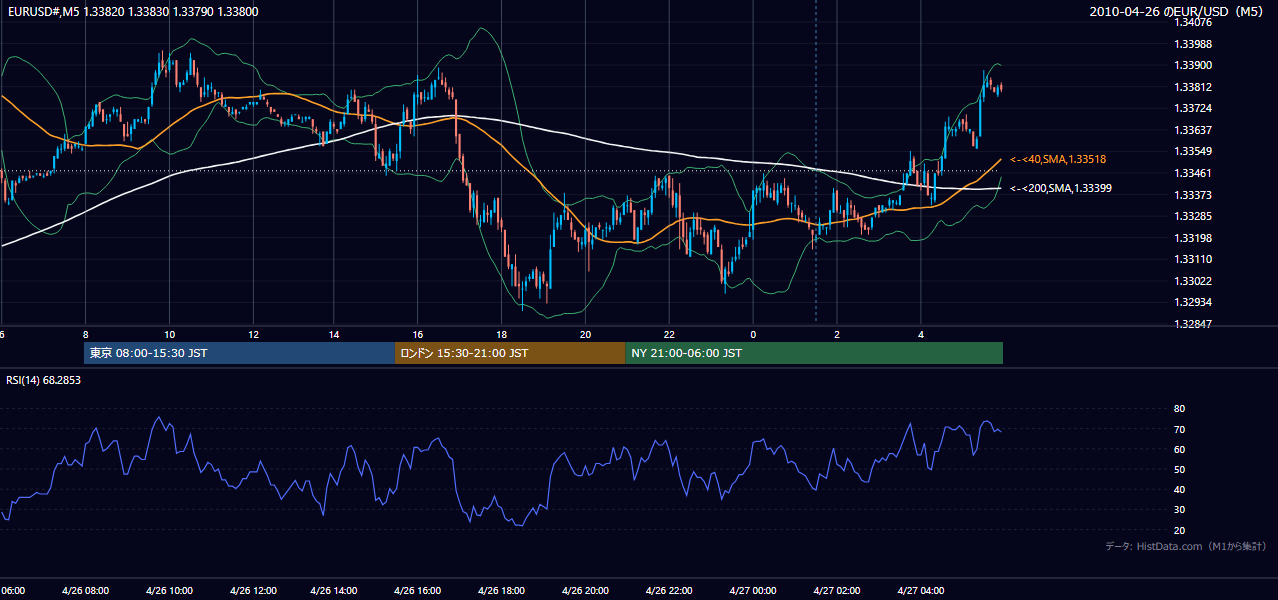Click price axis label 1.33022
1278x600 pixels.
[1194, 281]
